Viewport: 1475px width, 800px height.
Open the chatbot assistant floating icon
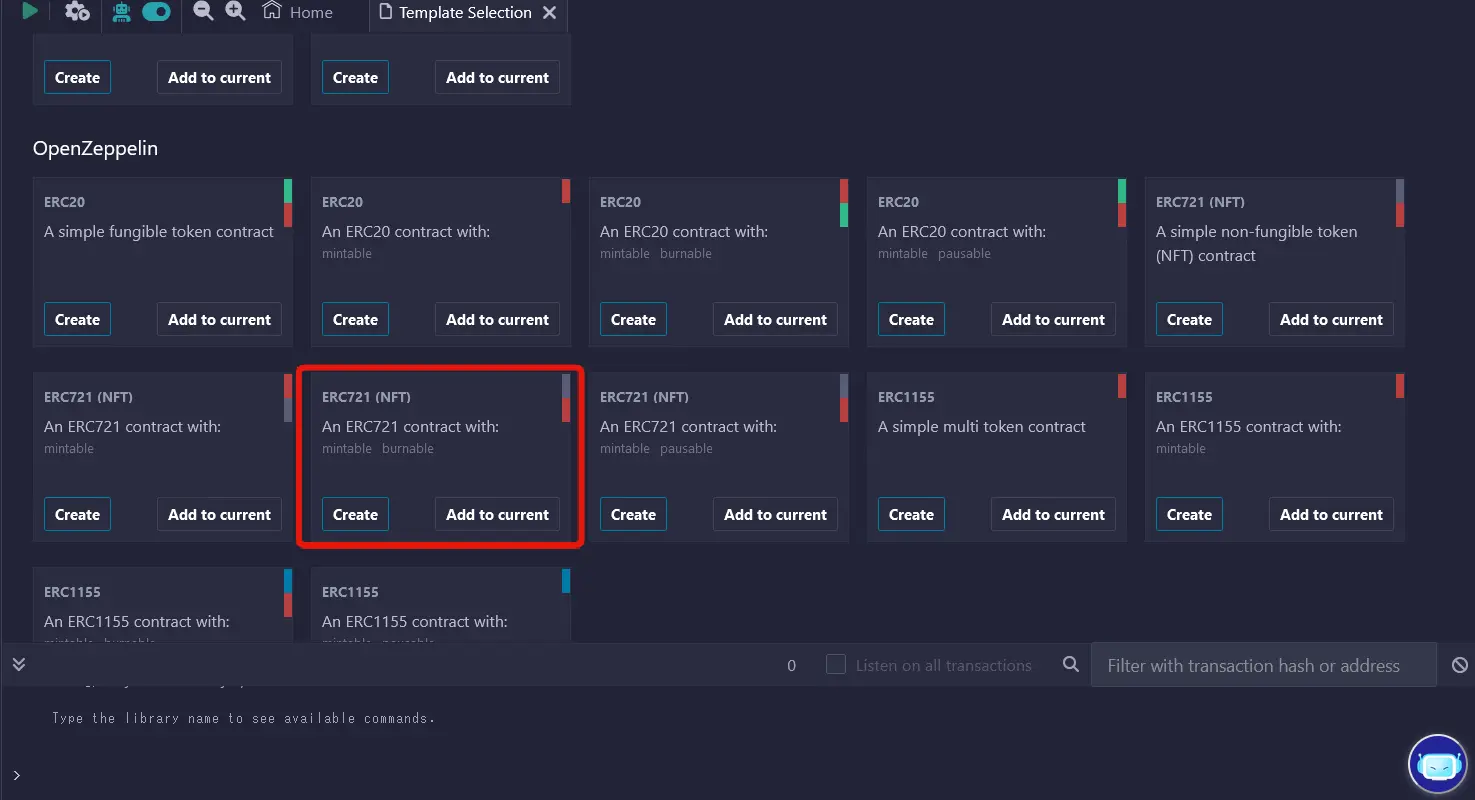point(1437,764)
